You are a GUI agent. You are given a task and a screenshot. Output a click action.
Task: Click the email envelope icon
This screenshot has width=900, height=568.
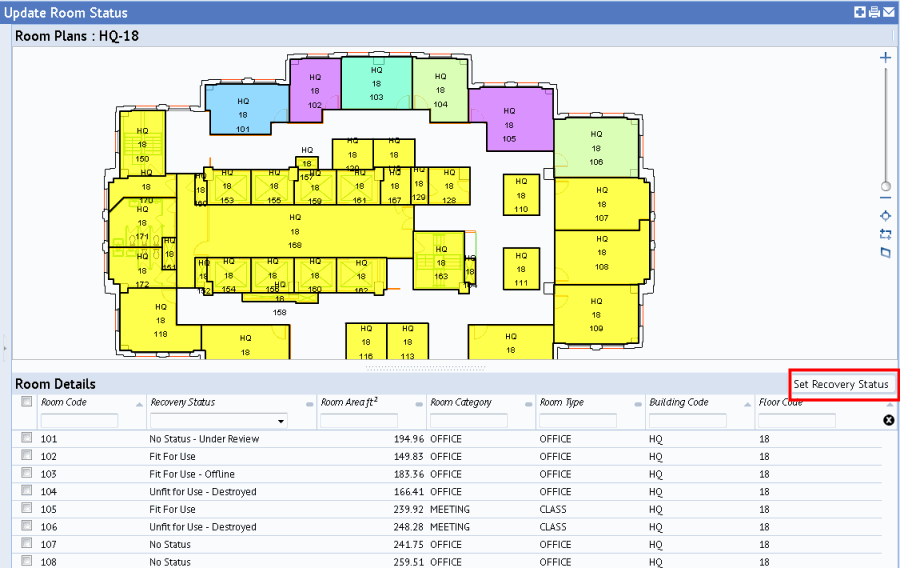[888, 12]
